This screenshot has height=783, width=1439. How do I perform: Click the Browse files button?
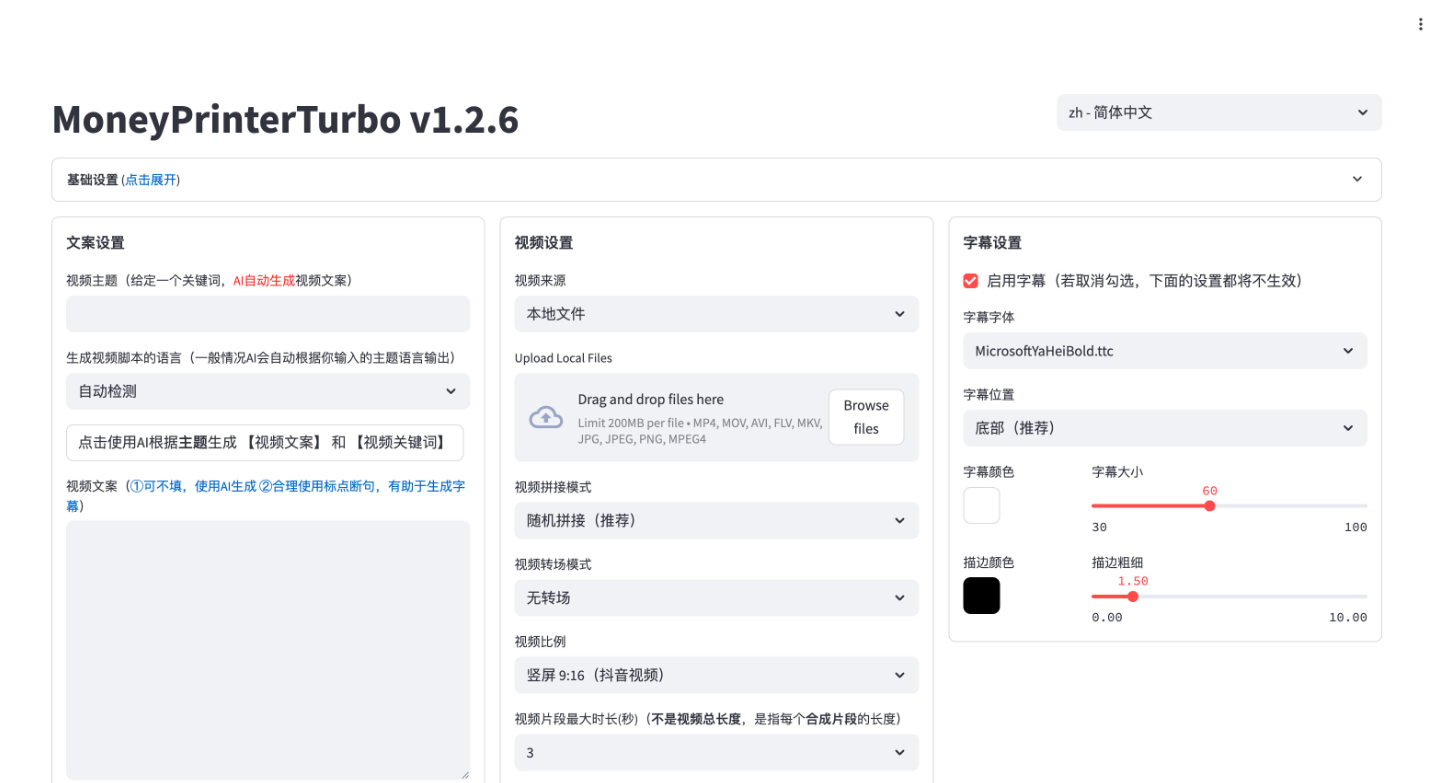[x=866, y=417]
